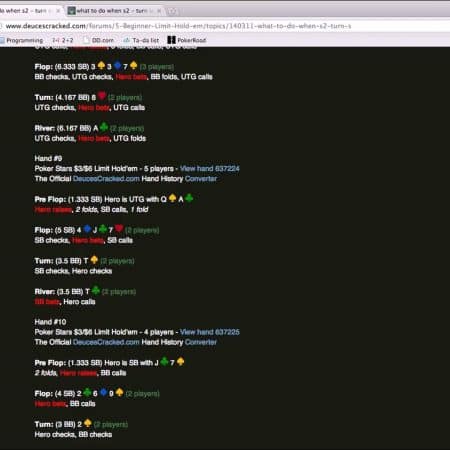Click 'SB checks, Hero checks' line

click(x=73, y=271)
